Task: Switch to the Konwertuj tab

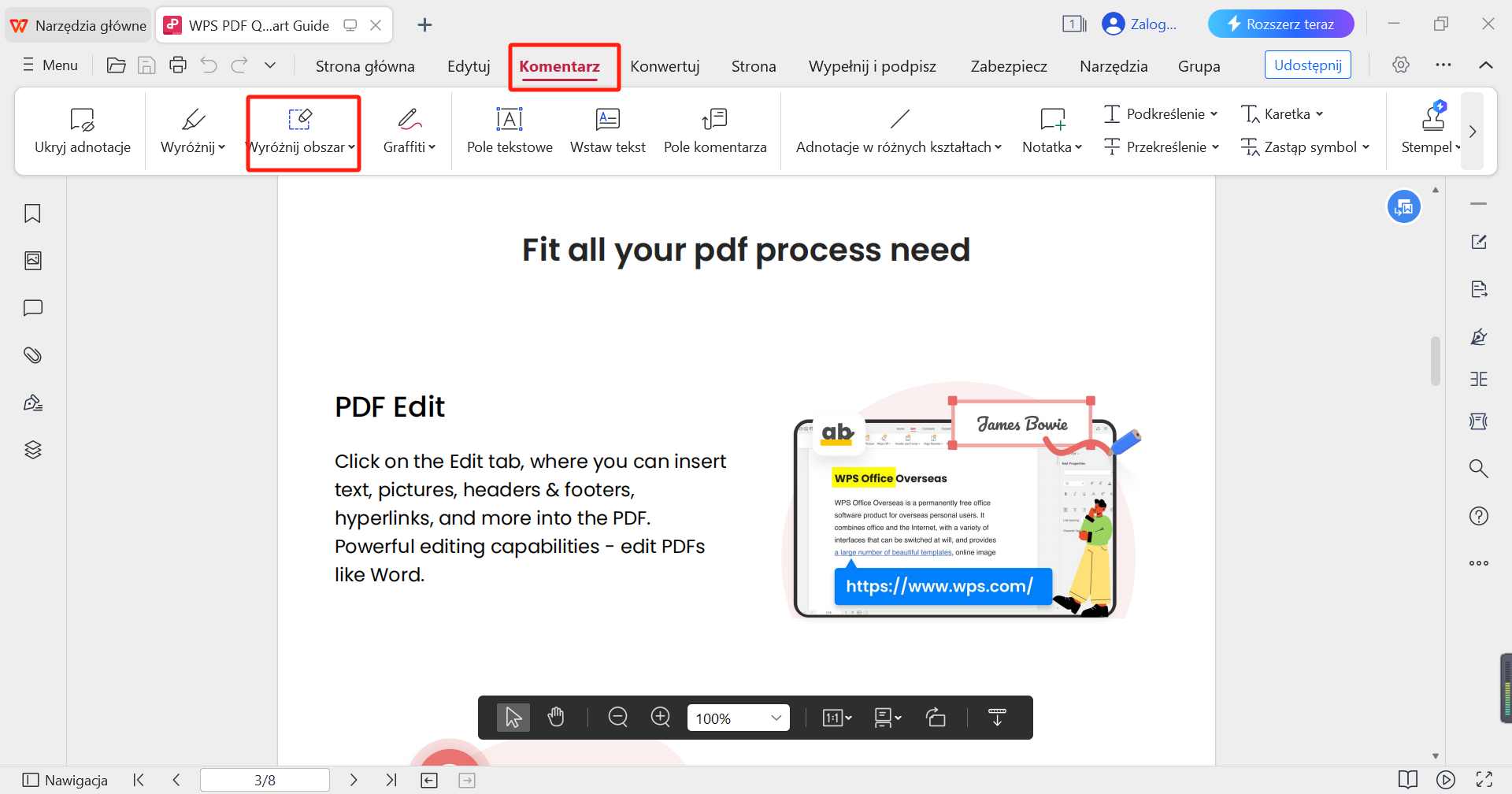Action: (665, 66)
